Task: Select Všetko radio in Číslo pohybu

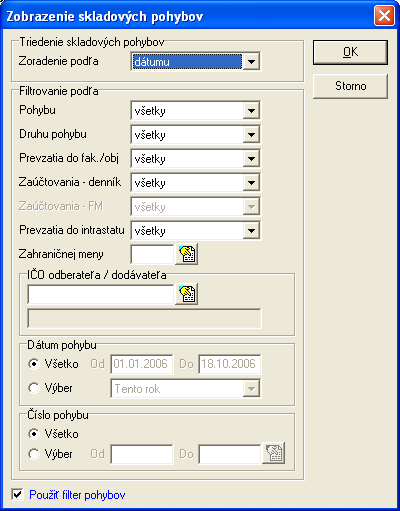Action: pos(34,434)
